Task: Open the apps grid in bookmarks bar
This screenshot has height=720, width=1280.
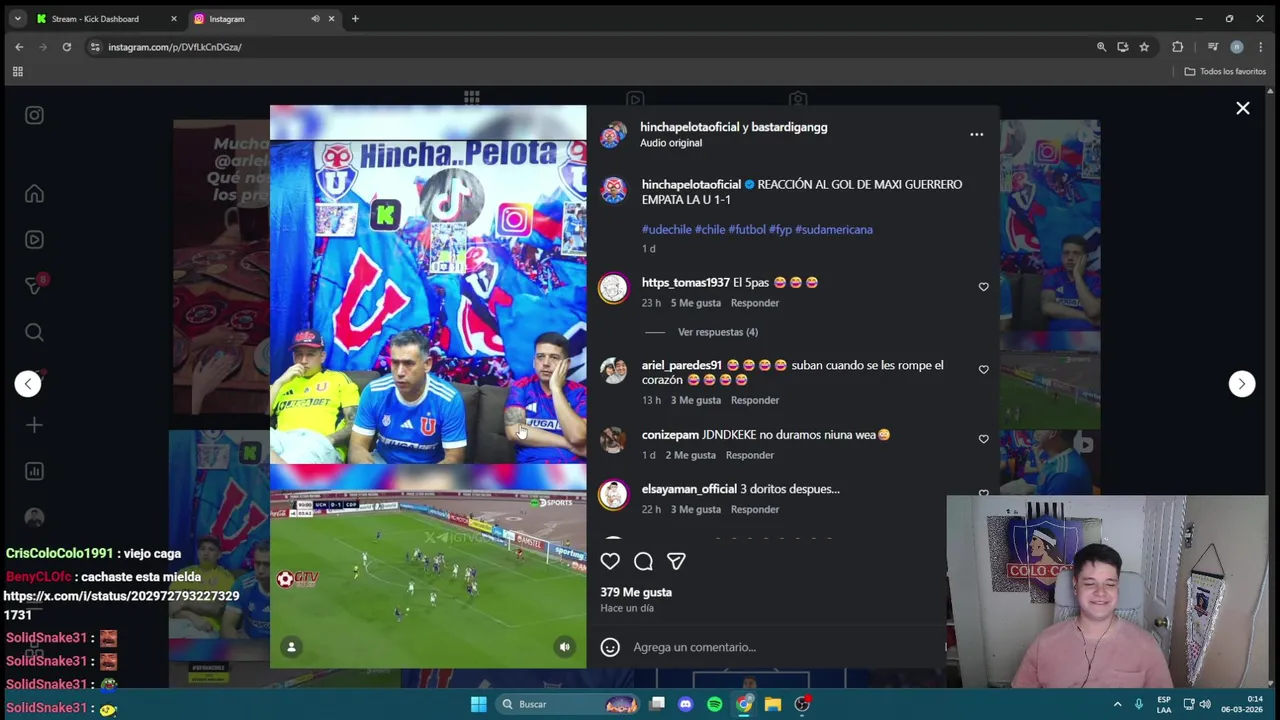Action: click(x=17, y=72)
